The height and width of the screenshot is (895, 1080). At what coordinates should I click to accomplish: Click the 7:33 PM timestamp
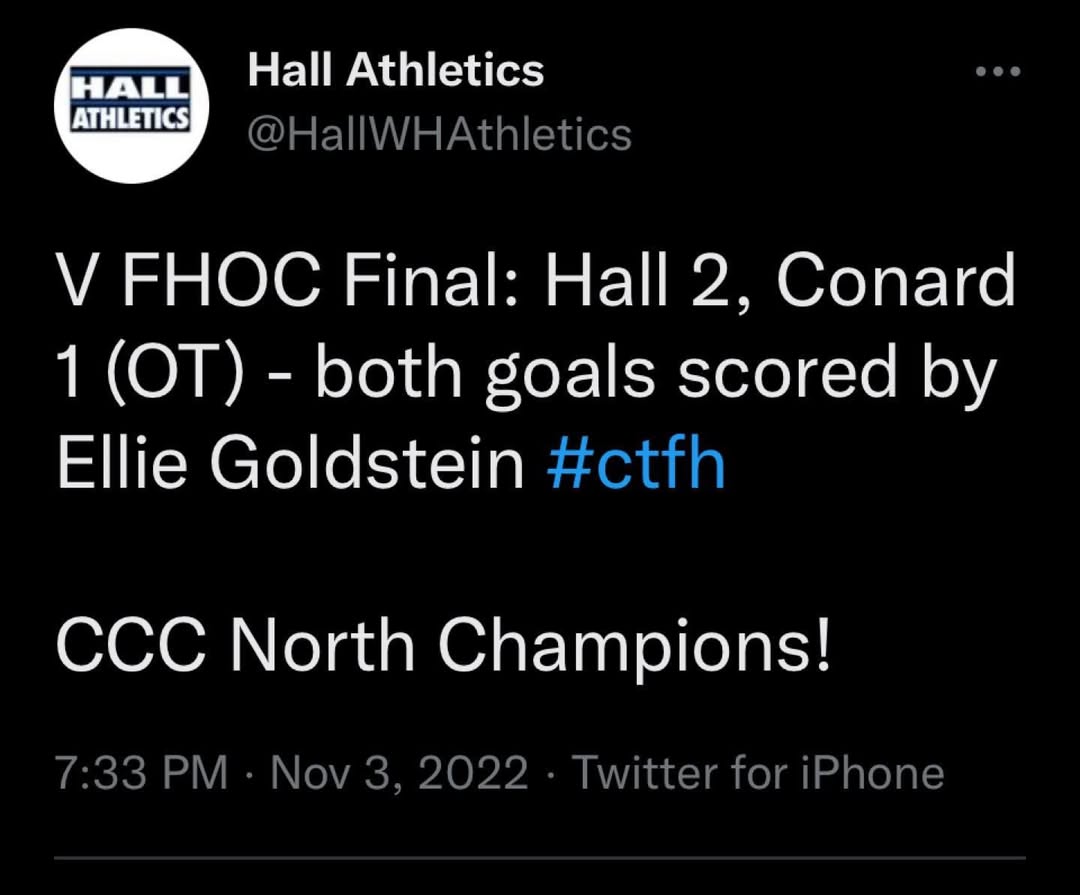pos(142,773)
